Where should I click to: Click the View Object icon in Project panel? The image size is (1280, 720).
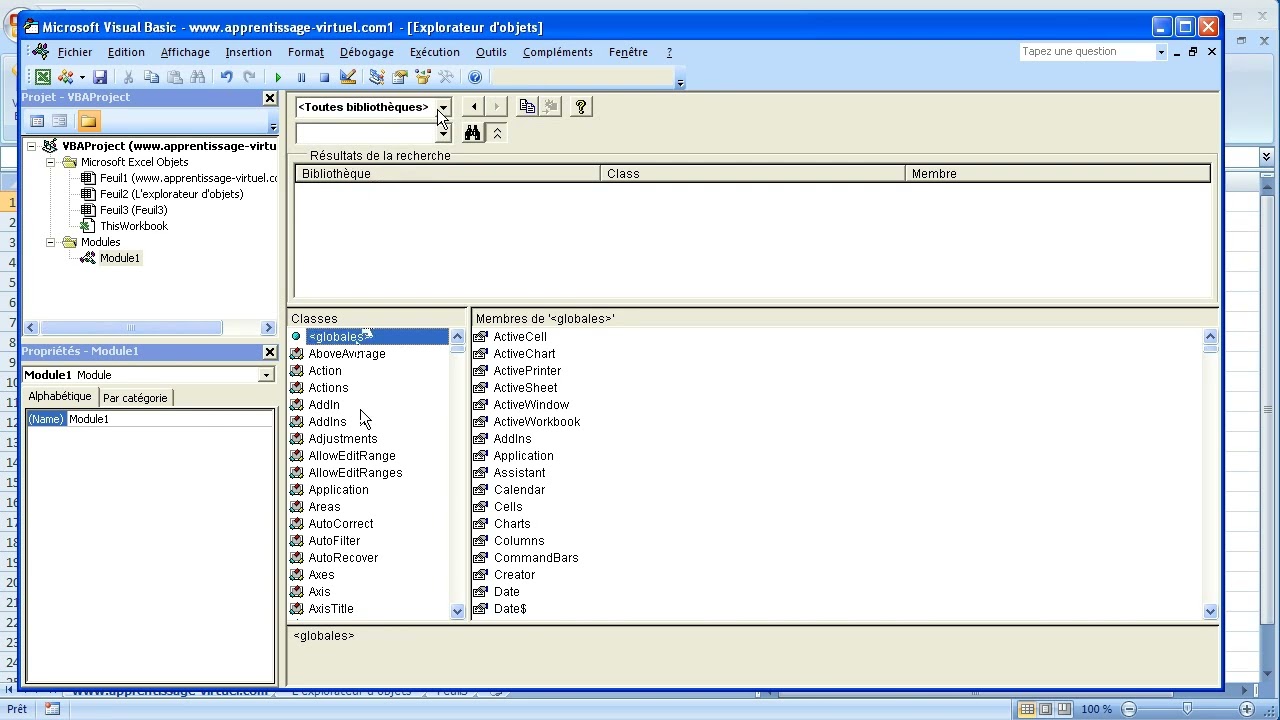60,121
